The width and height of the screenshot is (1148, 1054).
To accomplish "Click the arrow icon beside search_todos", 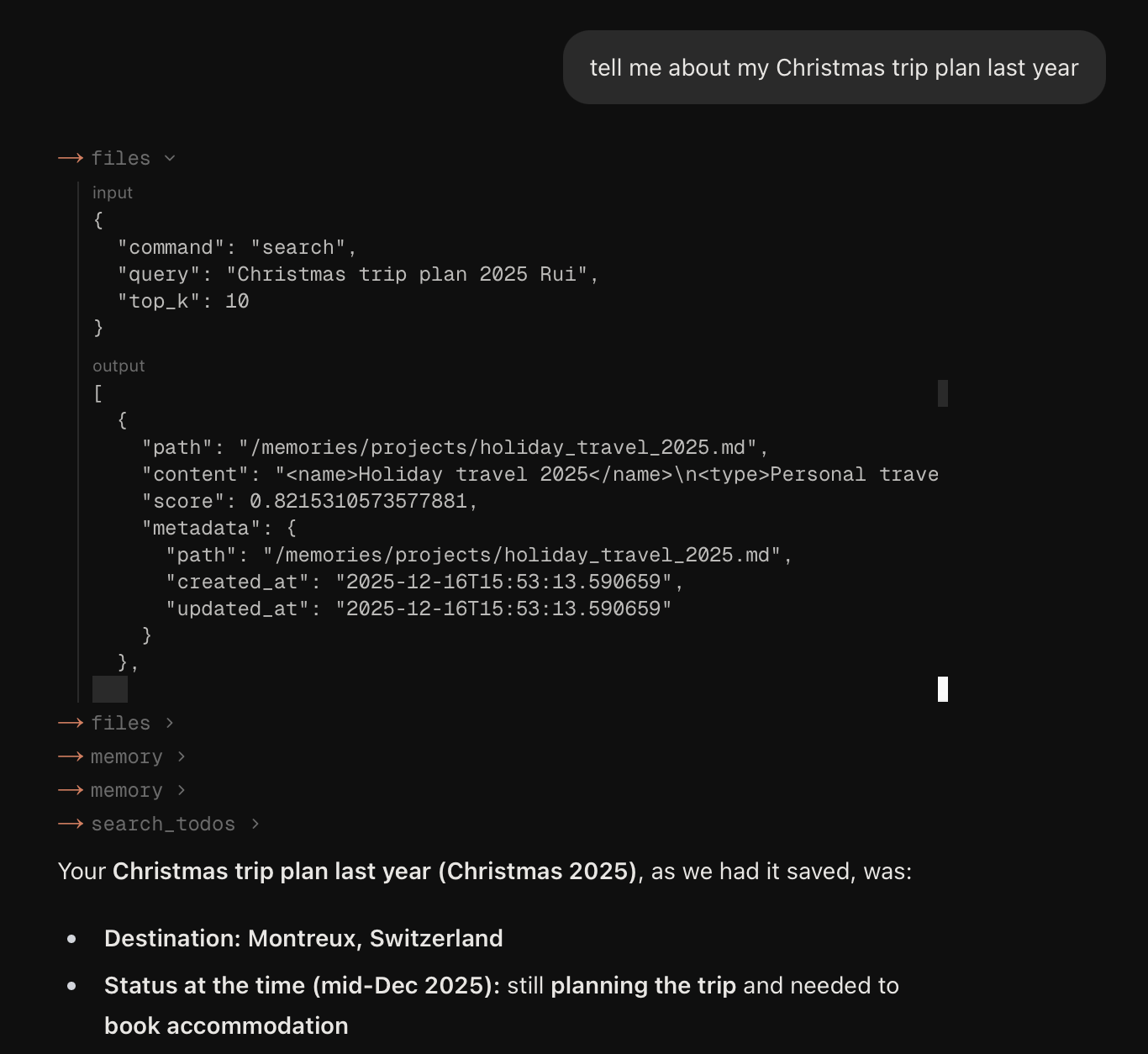I will [71, 824].
